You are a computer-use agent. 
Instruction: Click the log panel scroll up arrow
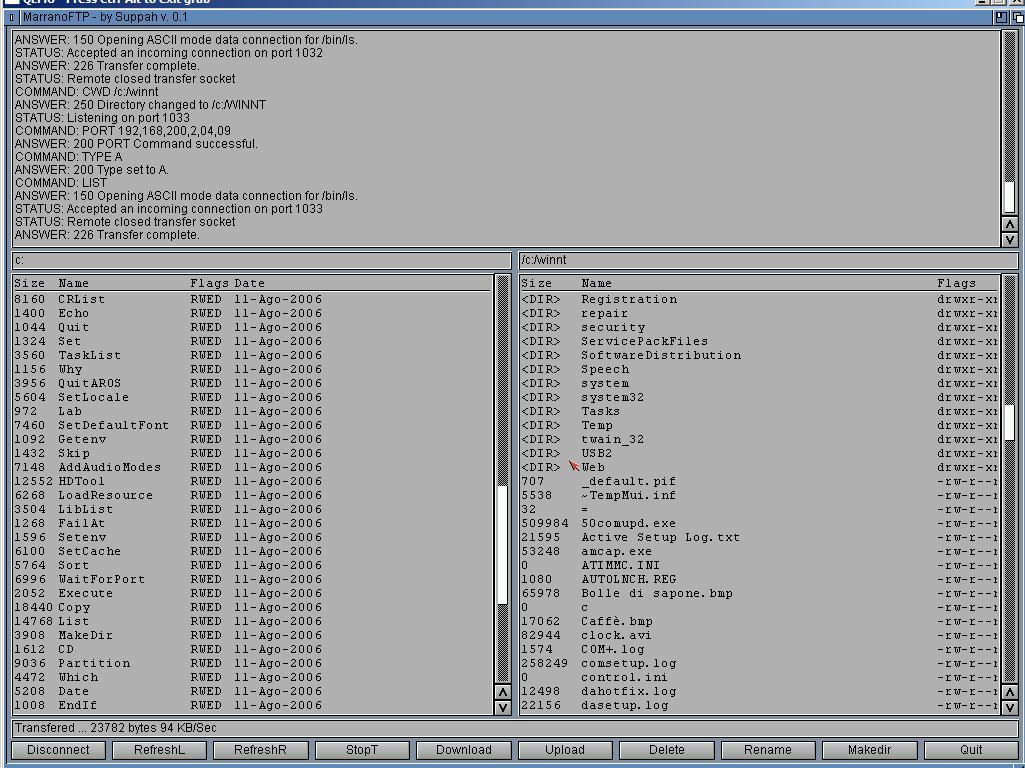pos(1009,224)
